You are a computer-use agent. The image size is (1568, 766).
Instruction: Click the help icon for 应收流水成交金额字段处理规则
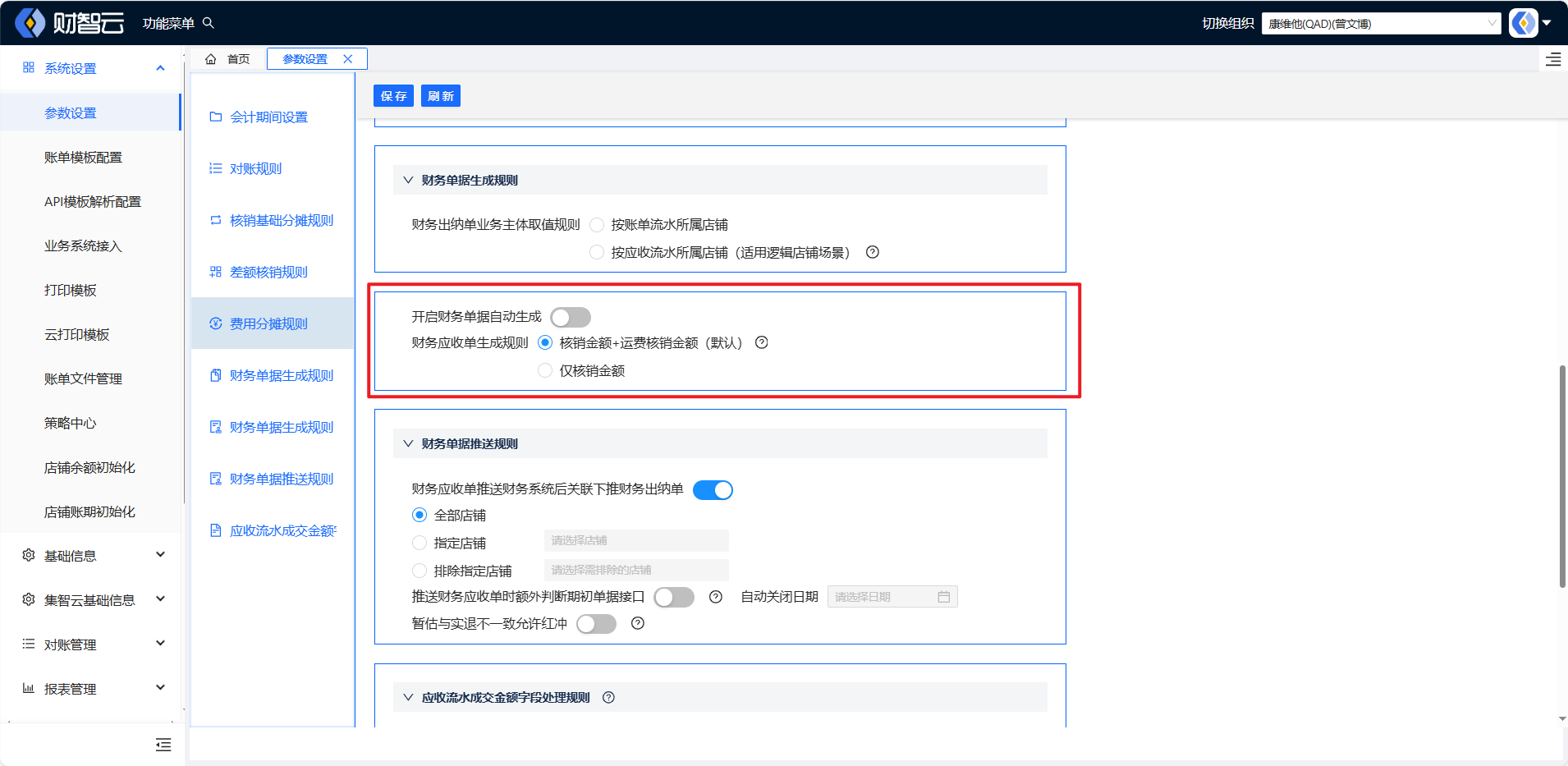click(x=608, y=697)
